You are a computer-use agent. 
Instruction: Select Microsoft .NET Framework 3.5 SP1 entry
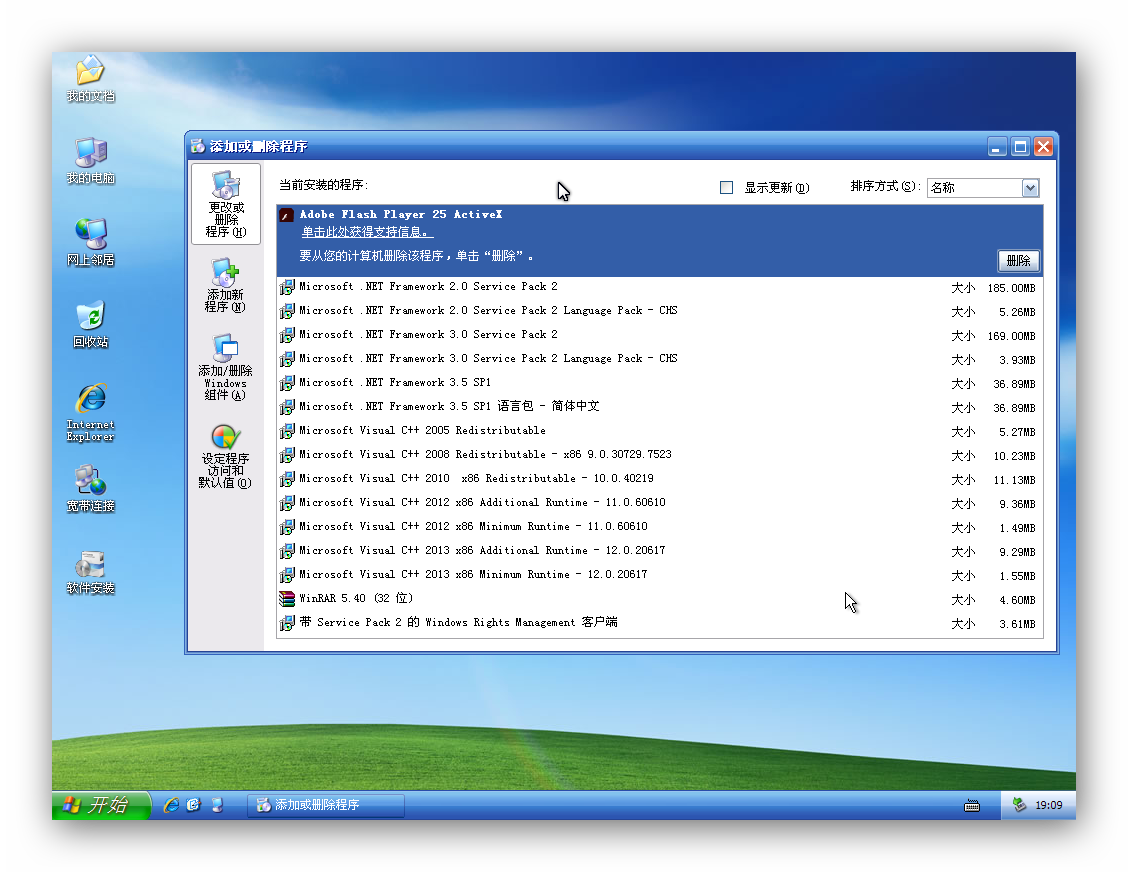(x=660, y=383)
